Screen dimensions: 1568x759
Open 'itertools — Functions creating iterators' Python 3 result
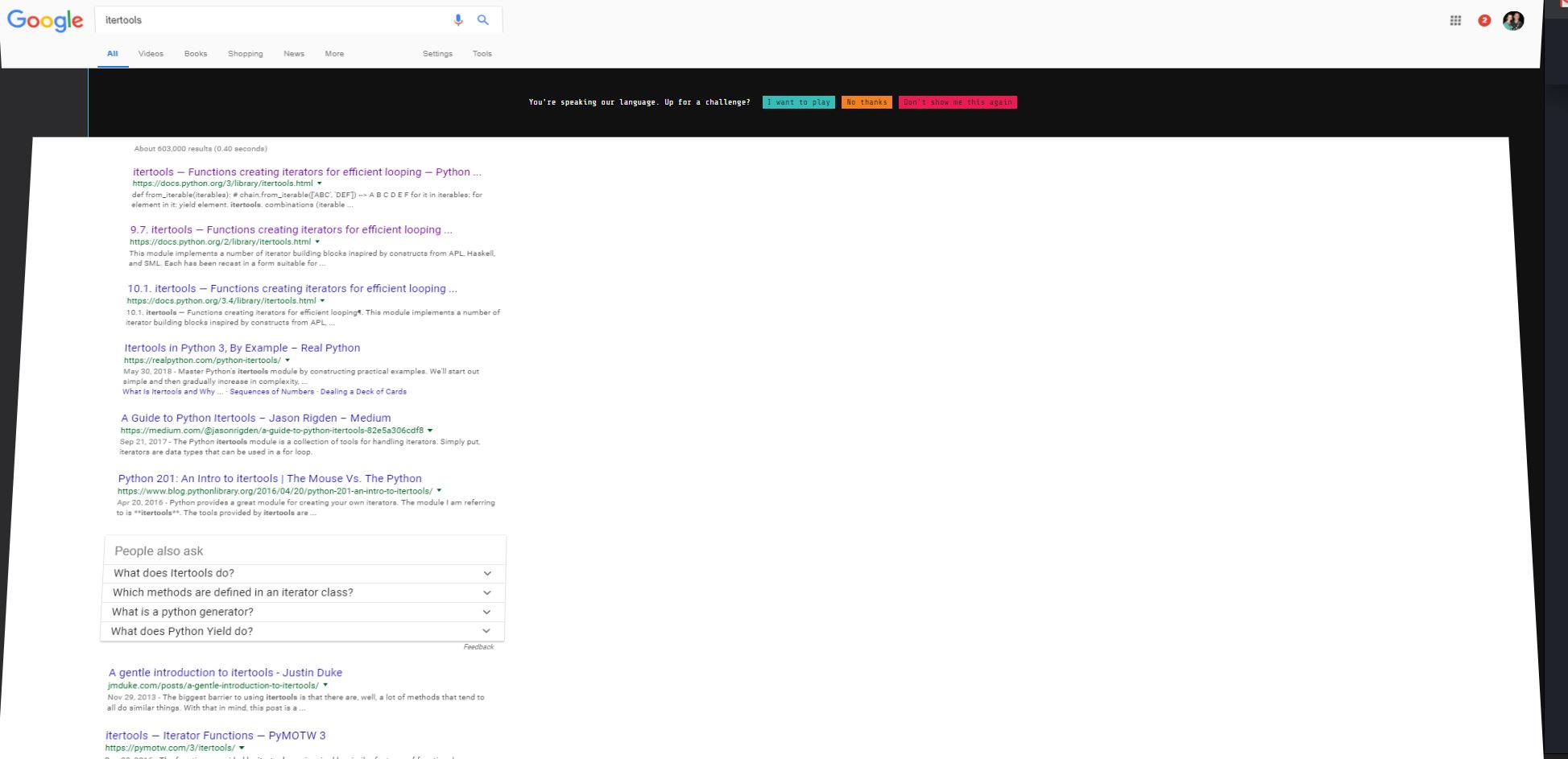click(x=307, y=171)
